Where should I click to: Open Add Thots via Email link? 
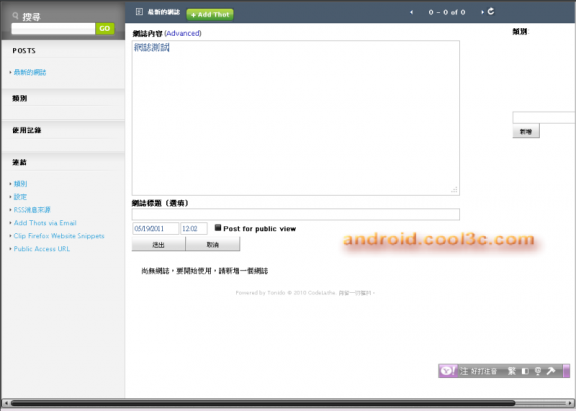click(45, 223)
